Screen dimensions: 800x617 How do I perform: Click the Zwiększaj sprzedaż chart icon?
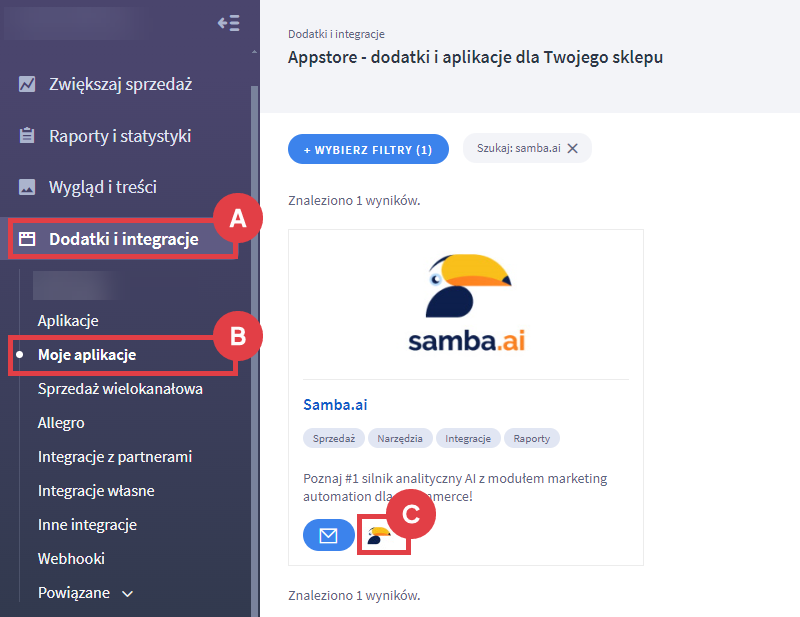coord(27,84)
